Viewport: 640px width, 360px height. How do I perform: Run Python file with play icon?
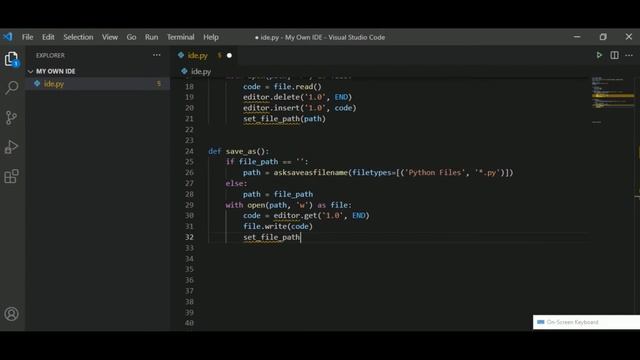[599, 55]
